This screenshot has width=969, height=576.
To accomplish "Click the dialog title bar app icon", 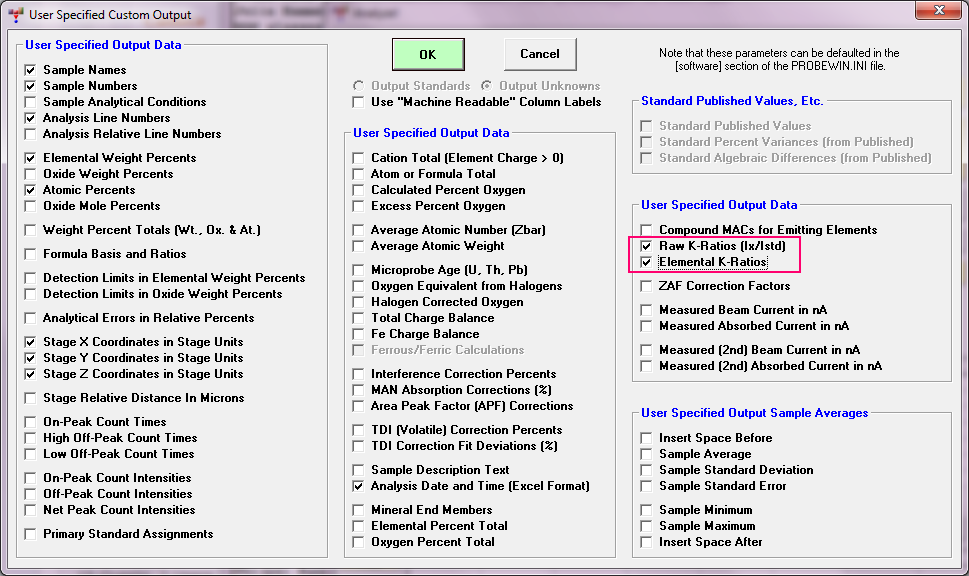I will (x=15, y=16).
